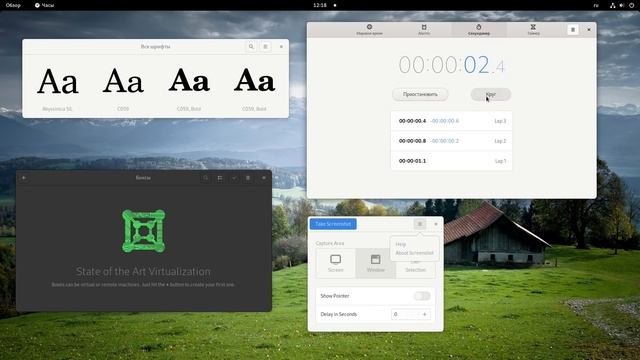Switch Boxes to list view

pyautogui.click(x=220, y=178)
